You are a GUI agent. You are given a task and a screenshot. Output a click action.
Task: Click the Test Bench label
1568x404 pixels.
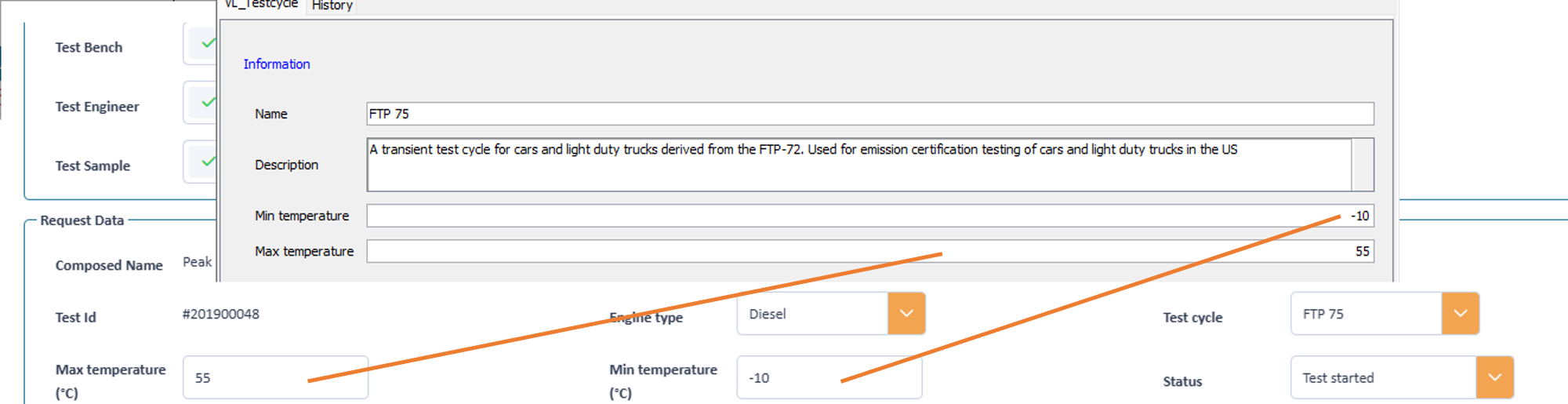coord(89,47)
